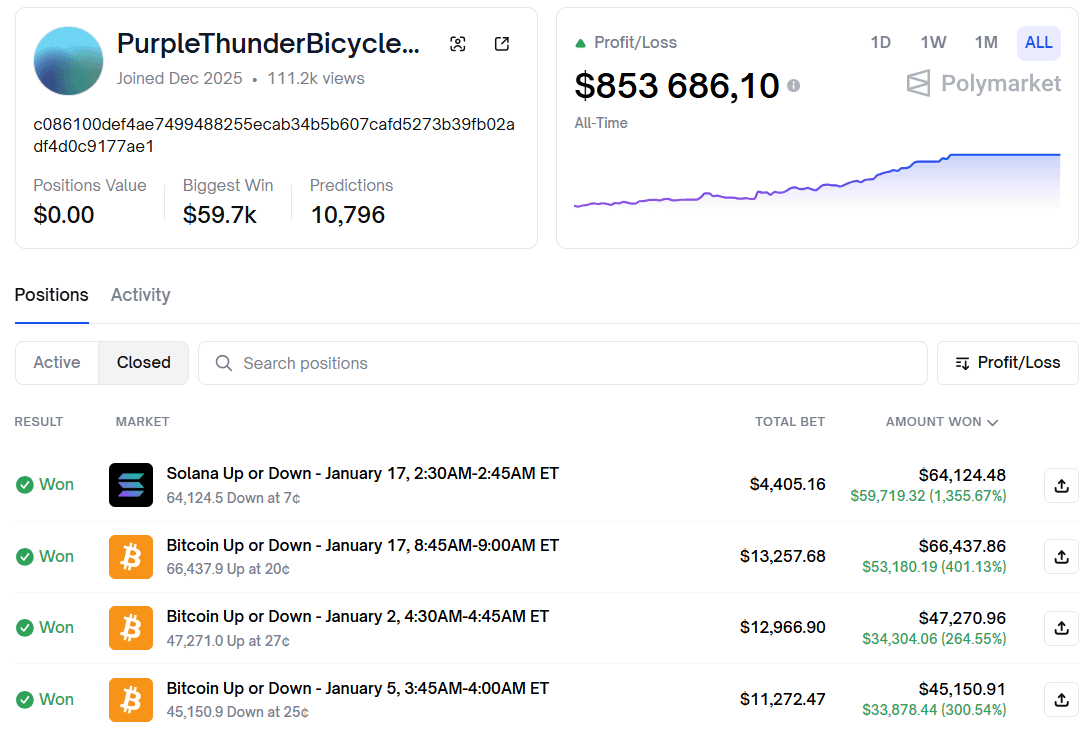1090x735 pixels.
Task: Click the Solana market logo icon
Action: (x=131, y=485)
